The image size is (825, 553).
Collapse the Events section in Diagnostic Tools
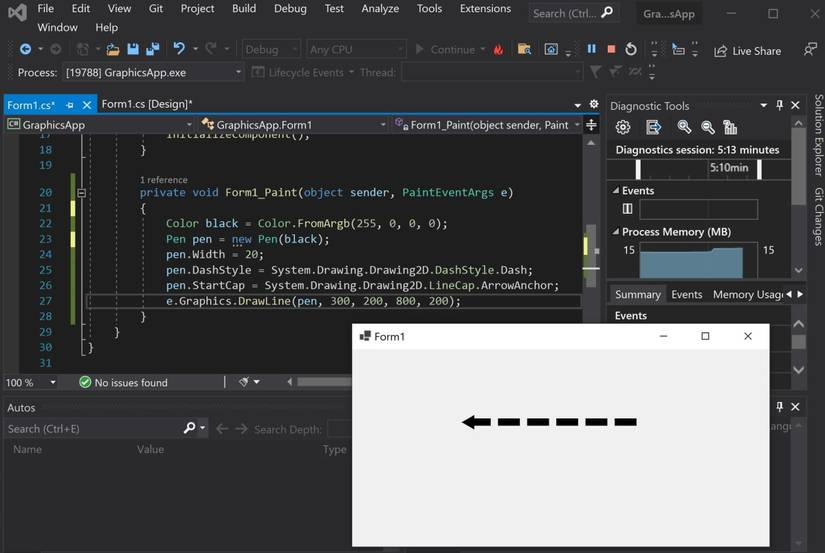point(616,190)
